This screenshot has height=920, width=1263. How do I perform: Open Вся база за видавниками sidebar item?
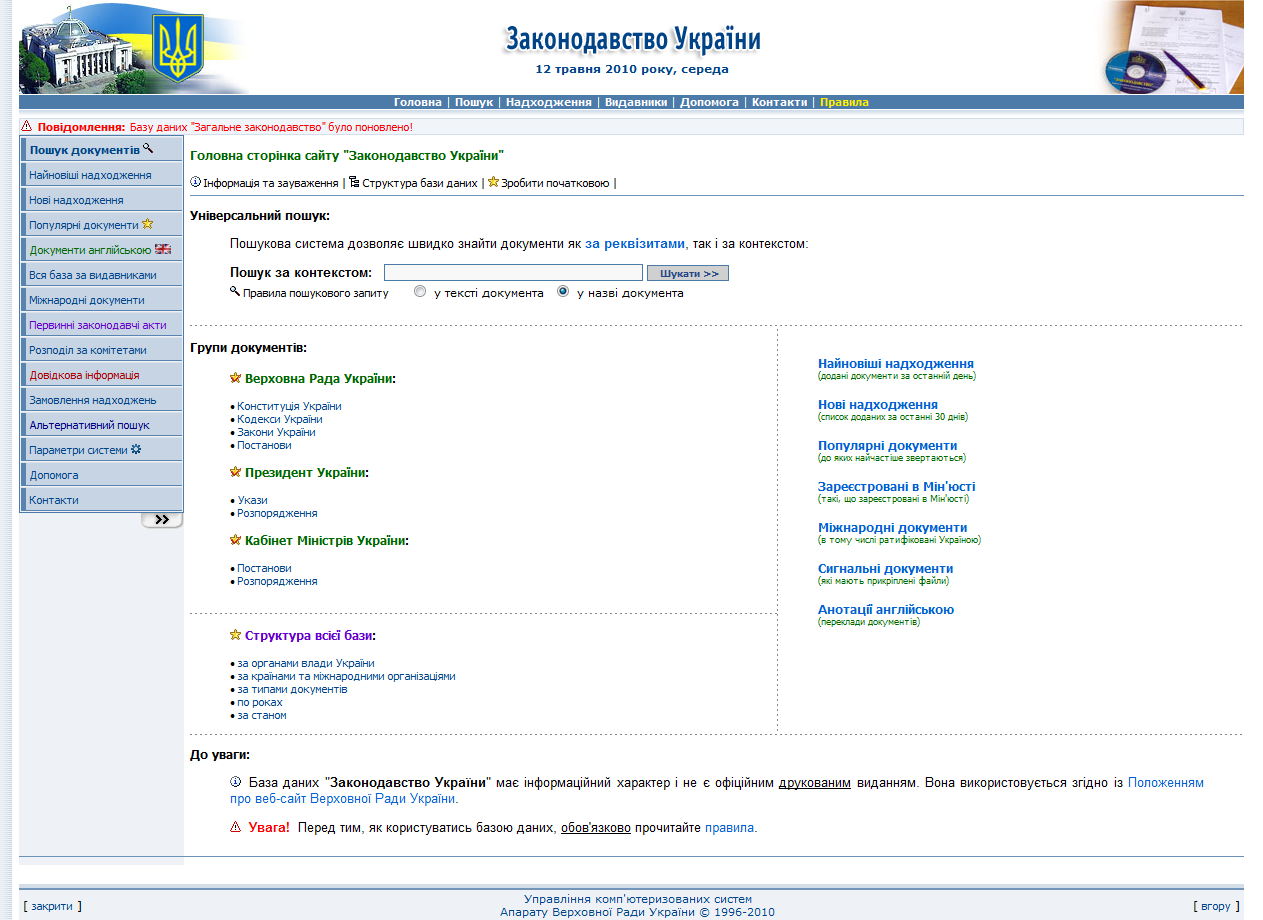(x=102, y=275)
